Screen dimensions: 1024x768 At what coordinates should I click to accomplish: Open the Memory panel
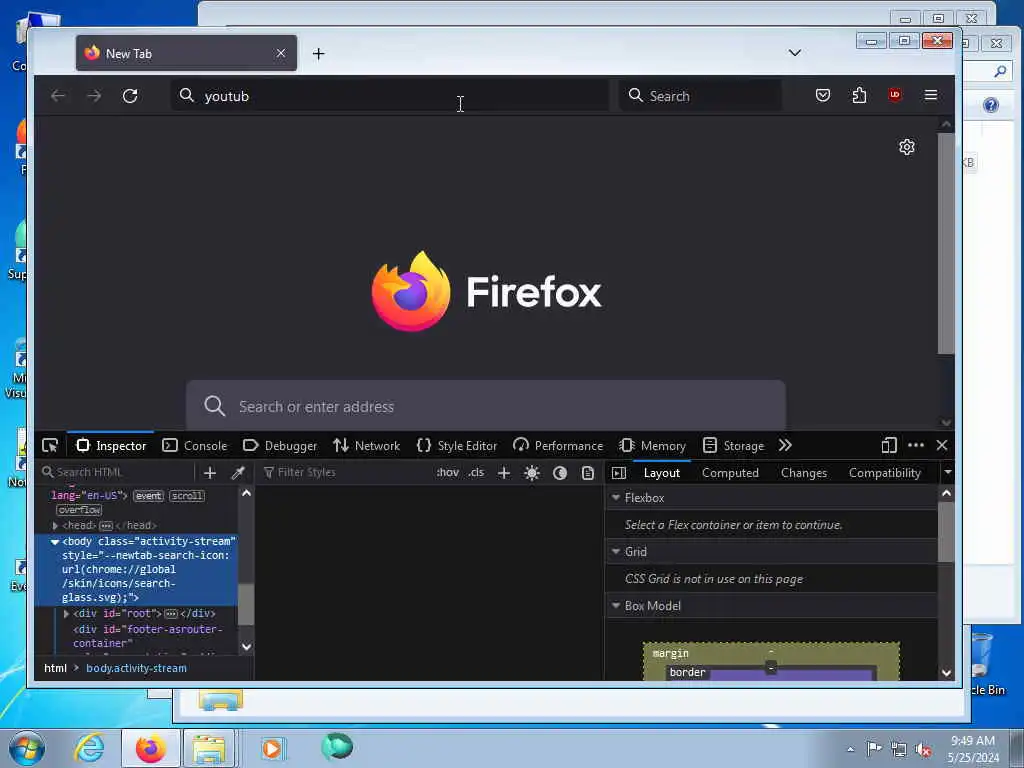point(652,445)
